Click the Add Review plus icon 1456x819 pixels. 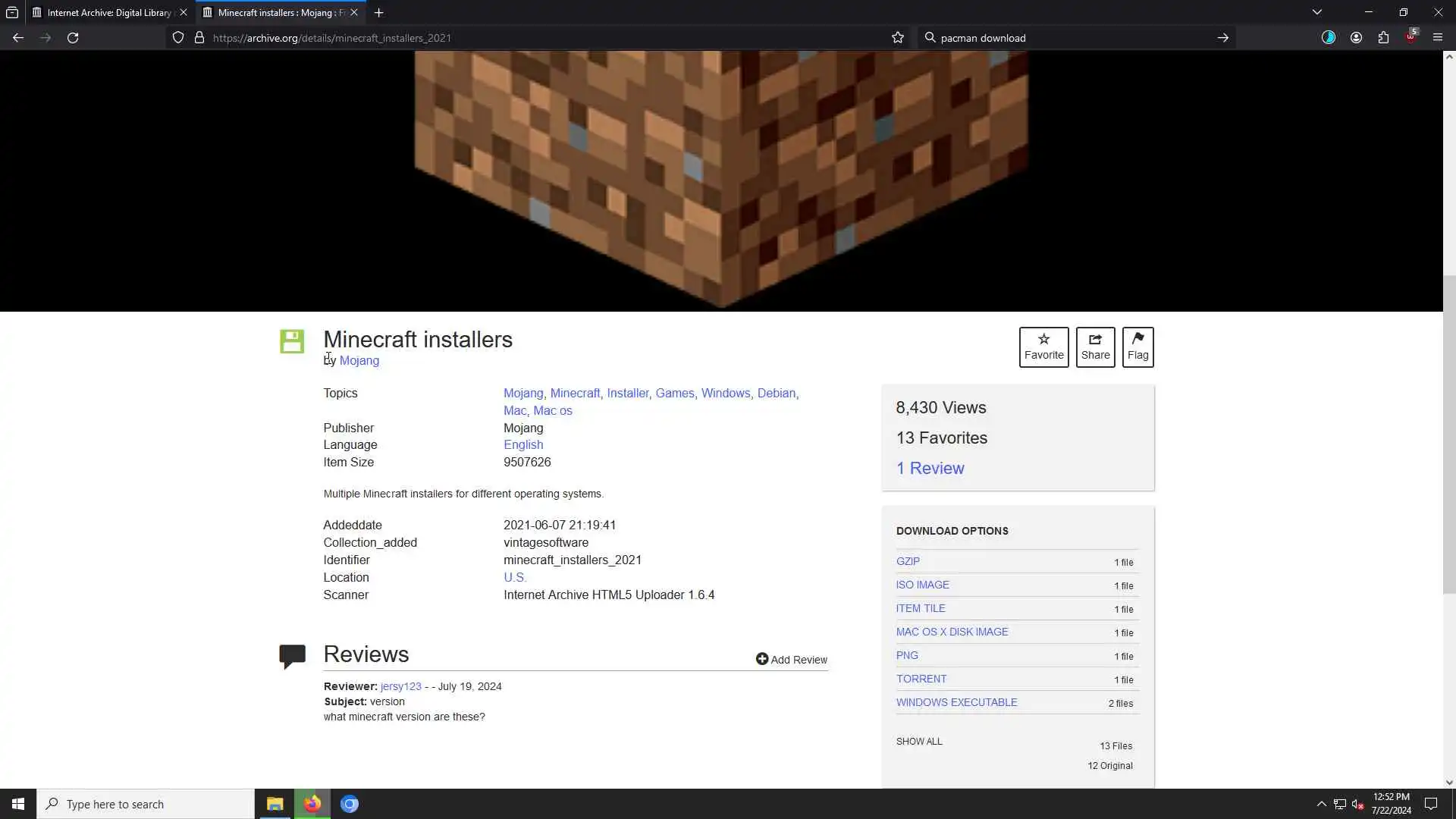762,659
